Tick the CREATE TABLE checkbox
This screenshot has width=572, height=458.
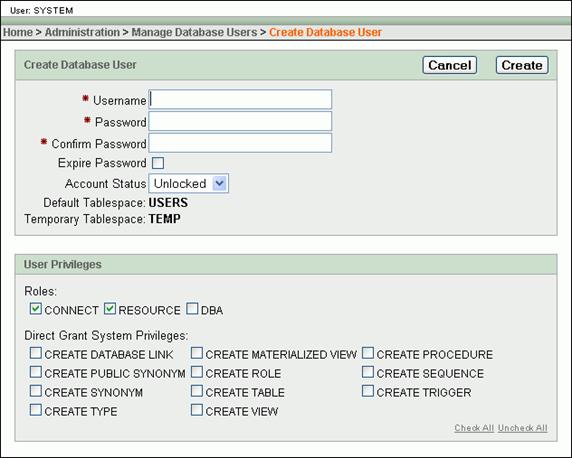pos(197,391)
